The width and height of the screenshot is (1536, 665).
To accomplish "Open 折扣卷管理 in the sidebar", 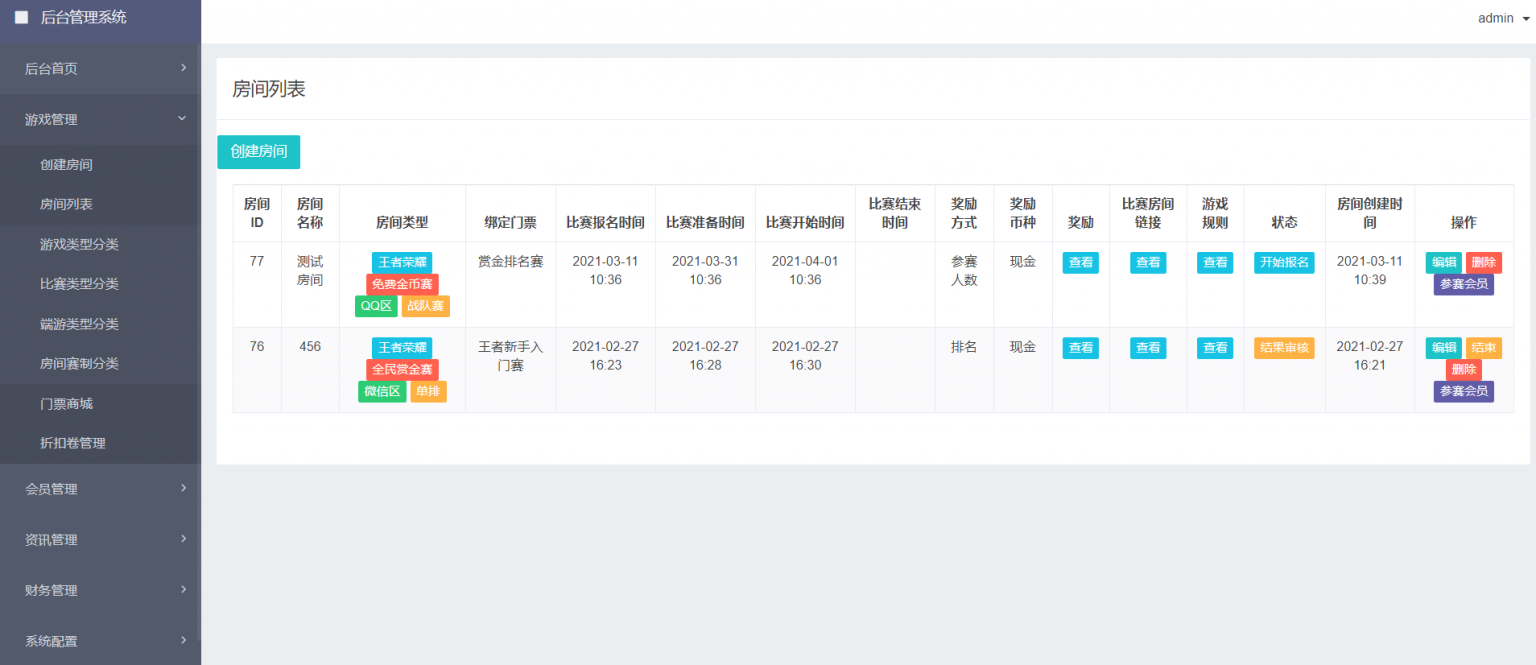I will [x=72, y=443].
